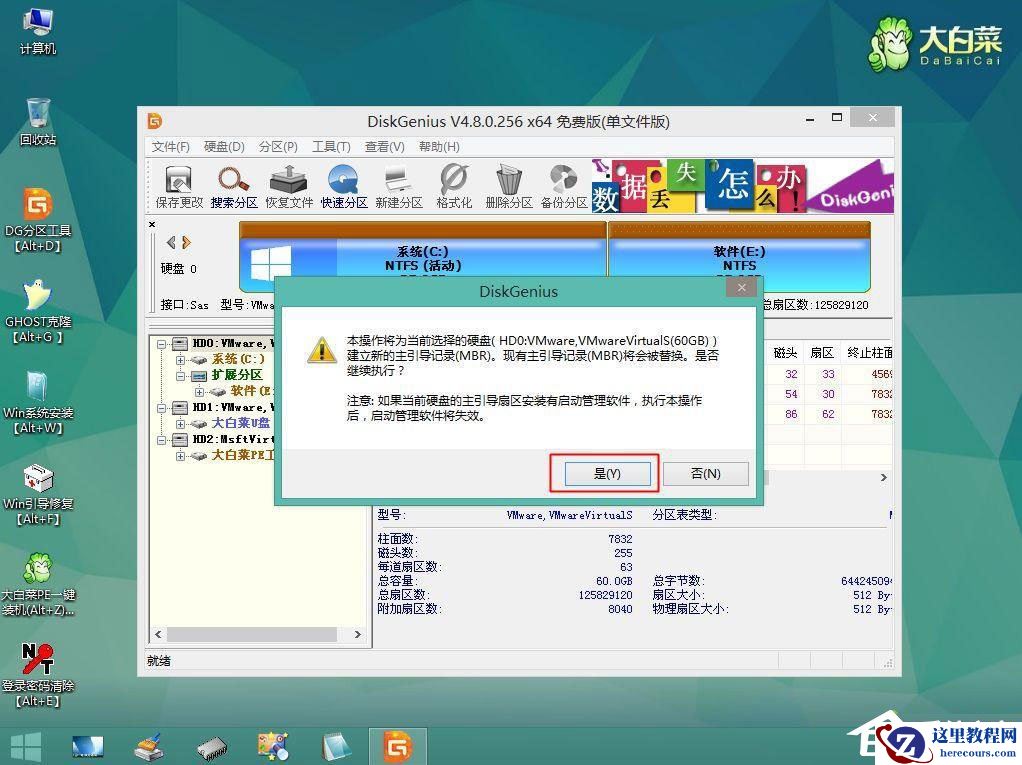
Task: Open the 快速分区 (Quick Partition) tool
Action: tap(342, 183)
